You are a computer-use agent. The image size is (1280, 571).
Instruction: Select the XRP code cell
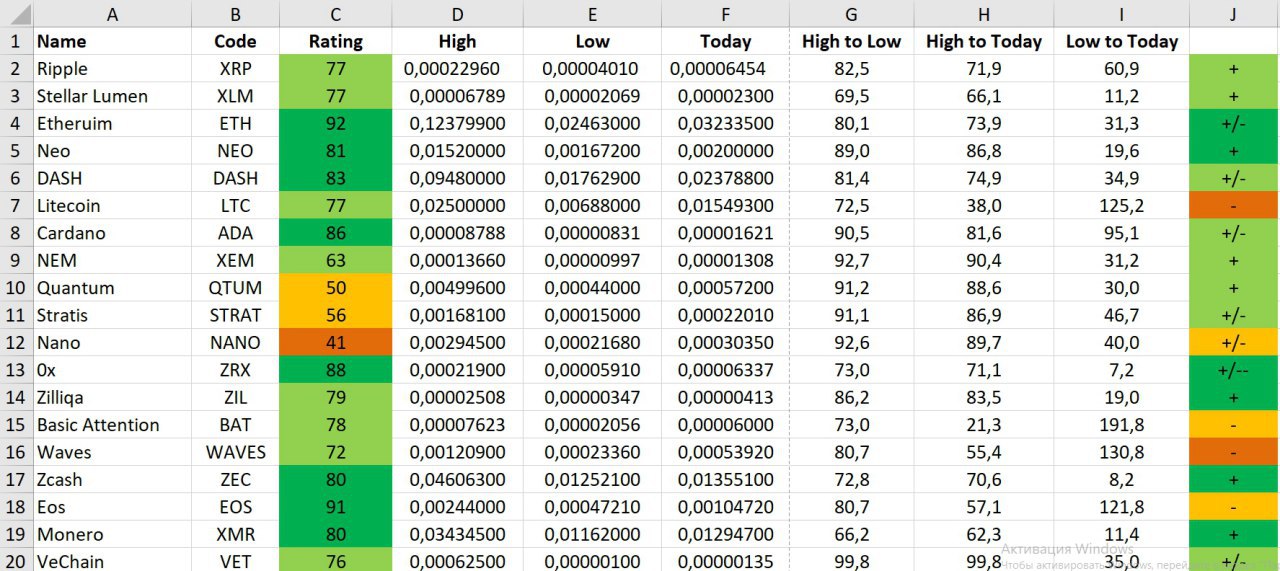(x=235, y=69)
